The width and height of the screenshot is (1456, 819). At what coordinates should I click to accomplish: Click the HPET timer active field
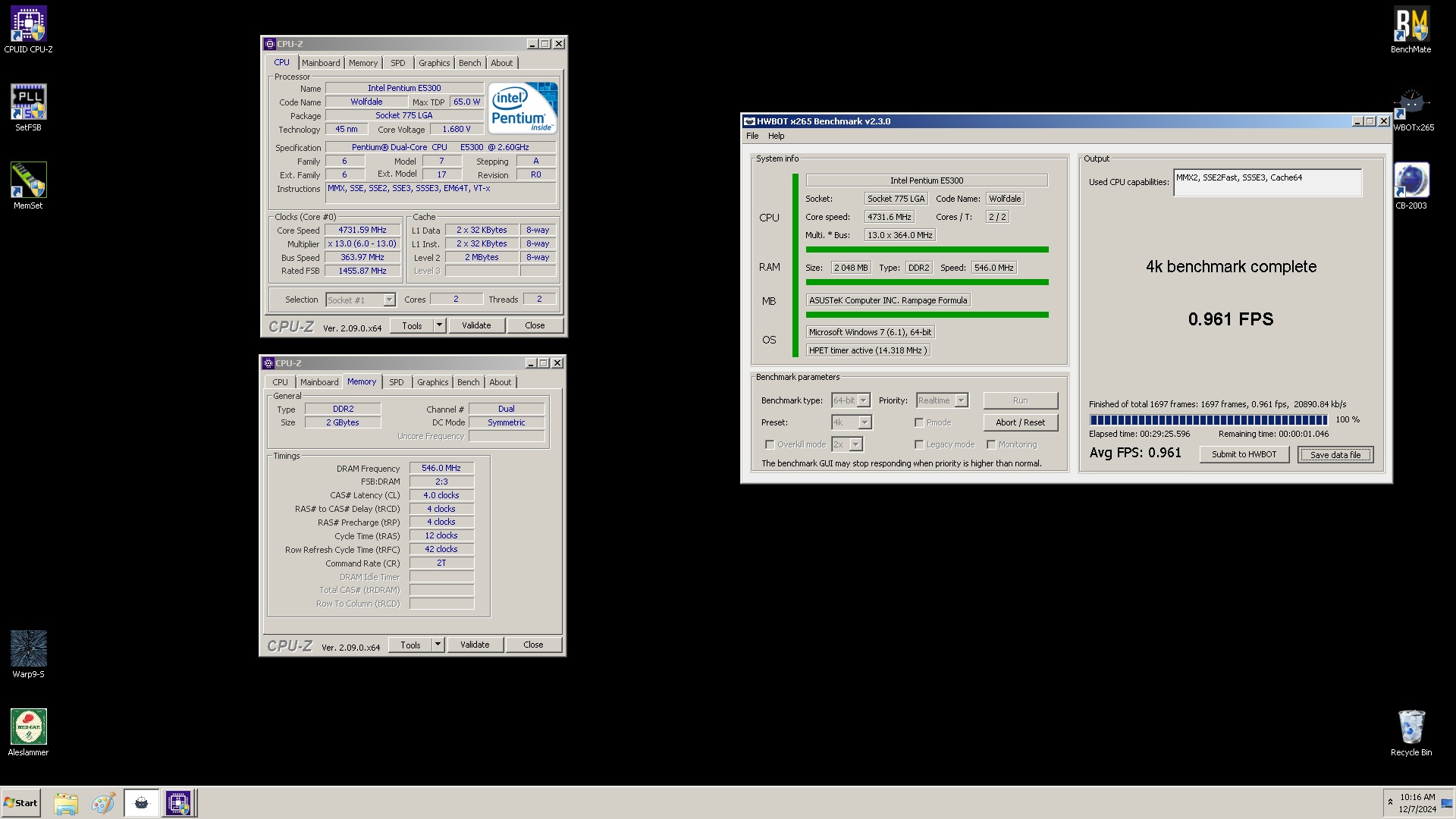[x=868, y=350]
